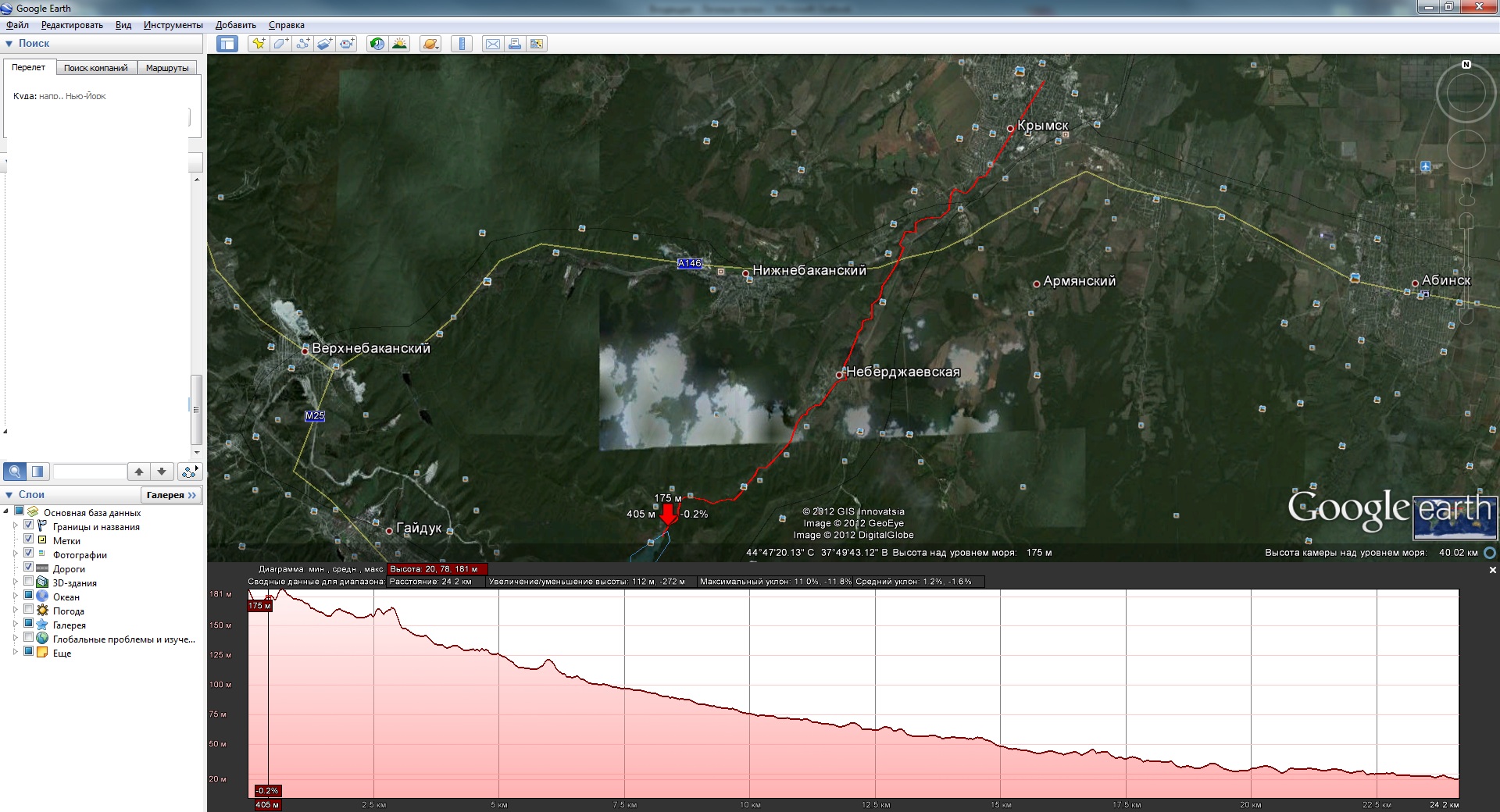Toggle the sidebar panel button

click(227, 44)
